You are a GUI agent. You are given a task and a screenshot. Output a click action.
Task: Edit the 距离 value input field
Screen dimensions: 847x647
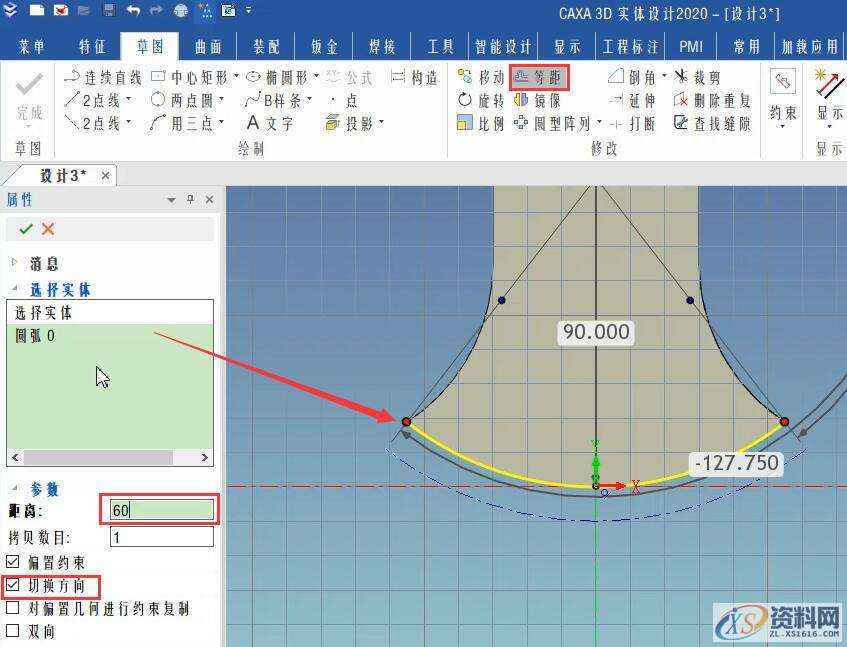158,510
